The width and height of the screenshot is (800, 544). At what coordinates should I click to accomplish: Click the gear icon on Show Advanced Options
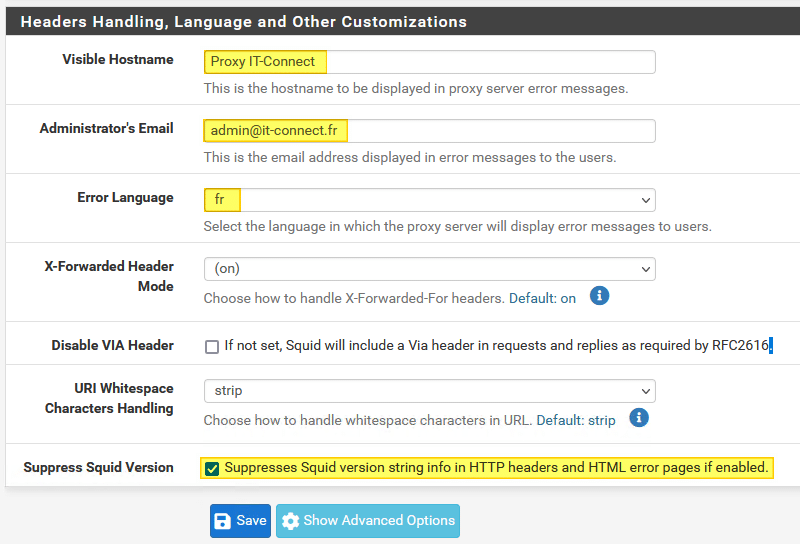coord(291,521)
